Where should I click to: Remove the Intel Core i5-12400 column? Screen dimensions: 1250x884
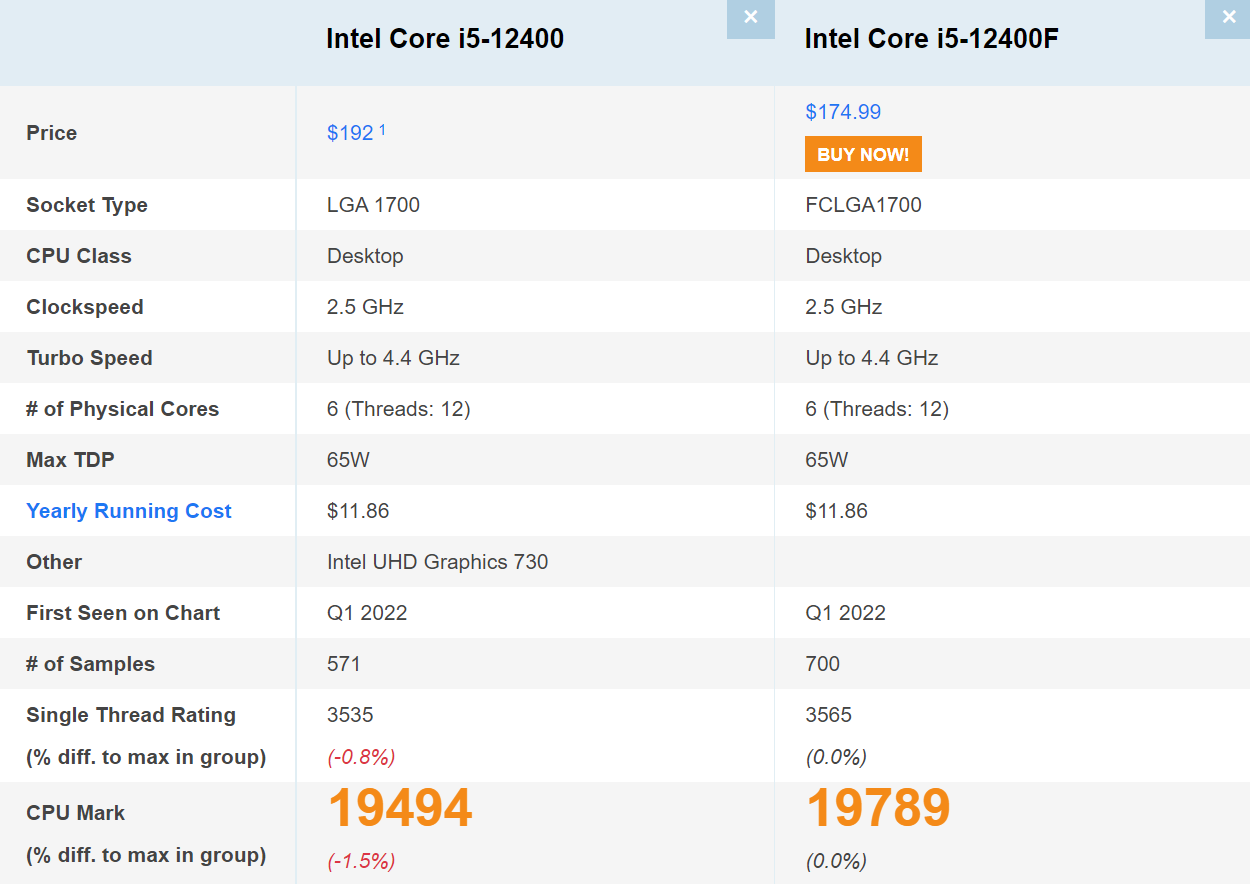[x=751, y=19]
